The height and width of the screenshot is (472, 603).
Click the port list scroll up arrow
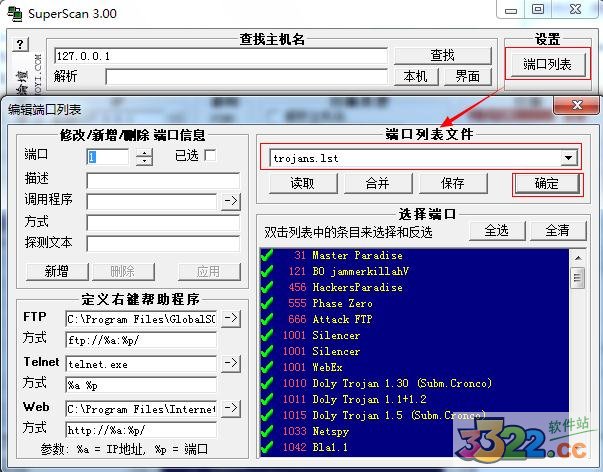(x=578, y=258)
